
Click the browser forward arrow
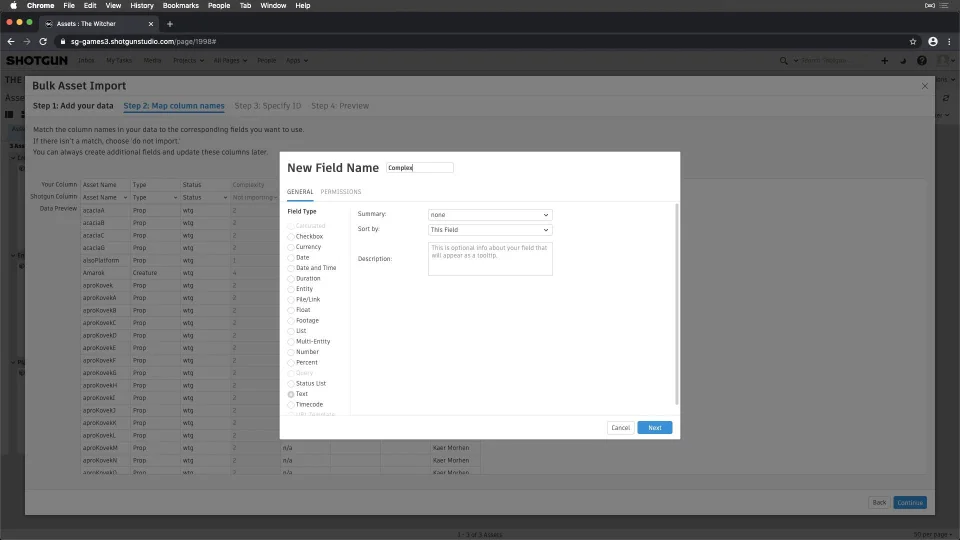pos(26,42)
